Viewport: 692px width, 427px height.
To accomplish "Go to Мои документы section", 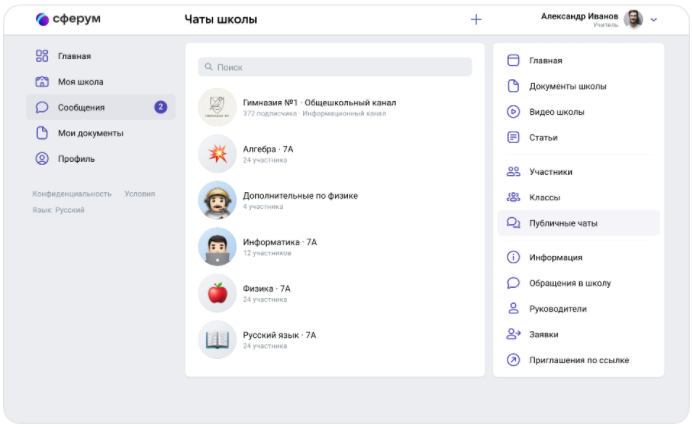I will [90, 133].
